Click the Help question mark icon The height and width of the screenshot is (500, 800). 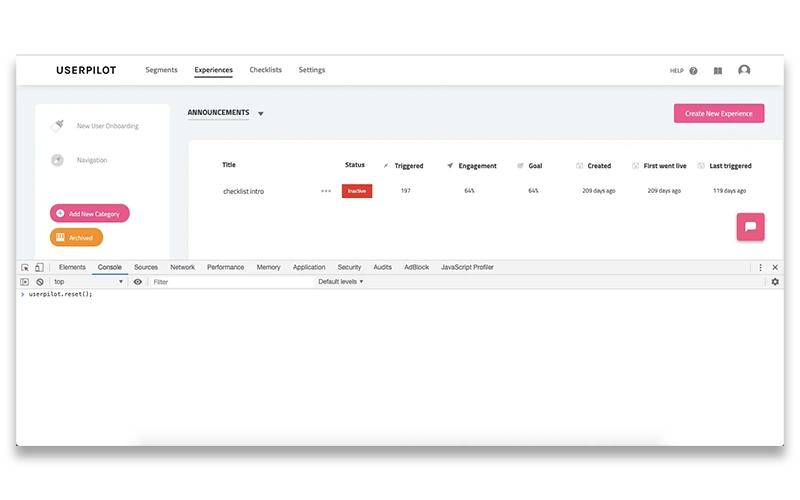(x=693, y=71)
